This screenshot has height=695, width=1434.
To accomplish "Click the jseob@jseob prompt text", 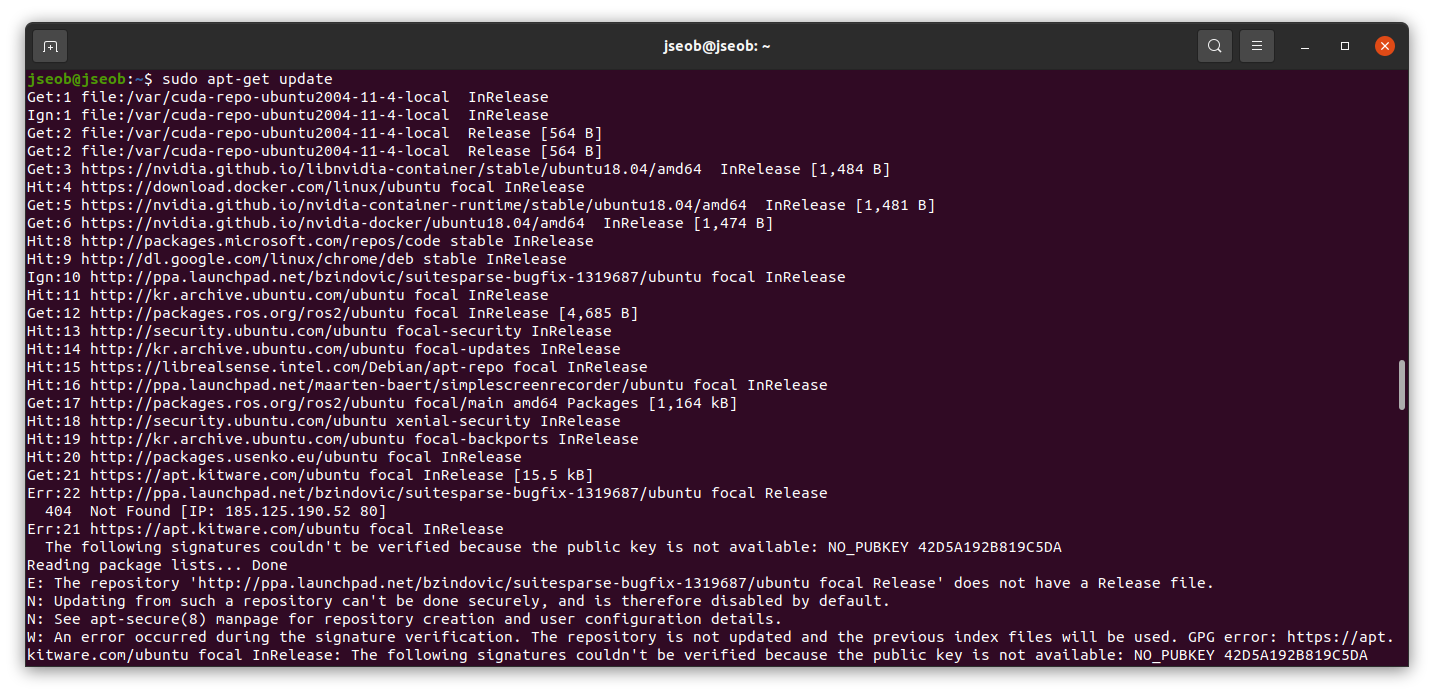I will 77,79.
